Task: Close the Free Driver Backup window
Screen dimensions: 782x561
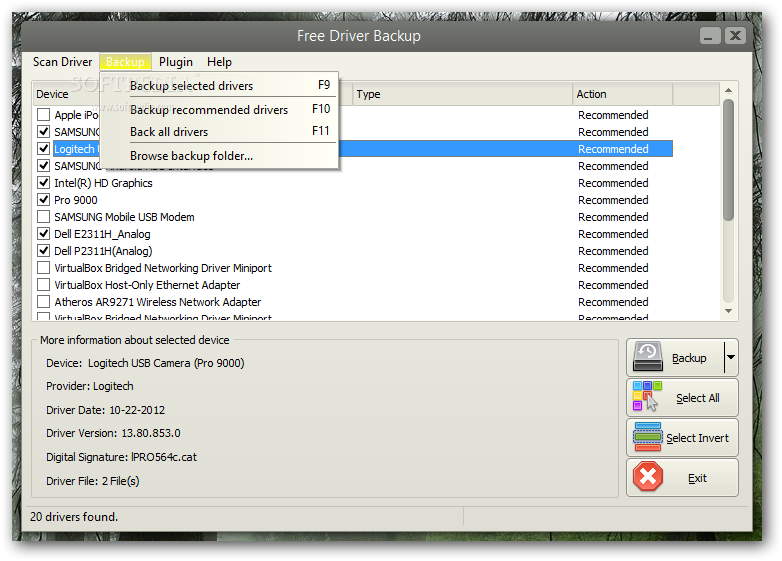Action: click(x=735, y=36)
